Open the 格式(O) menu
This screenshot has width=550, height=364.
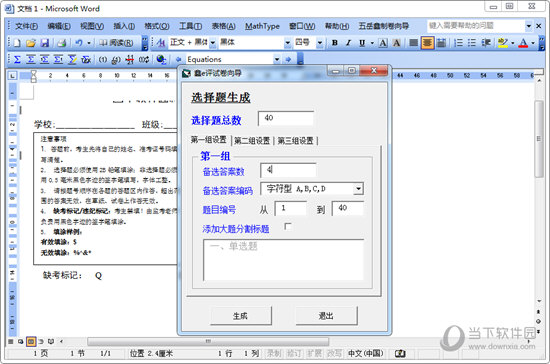157,26
